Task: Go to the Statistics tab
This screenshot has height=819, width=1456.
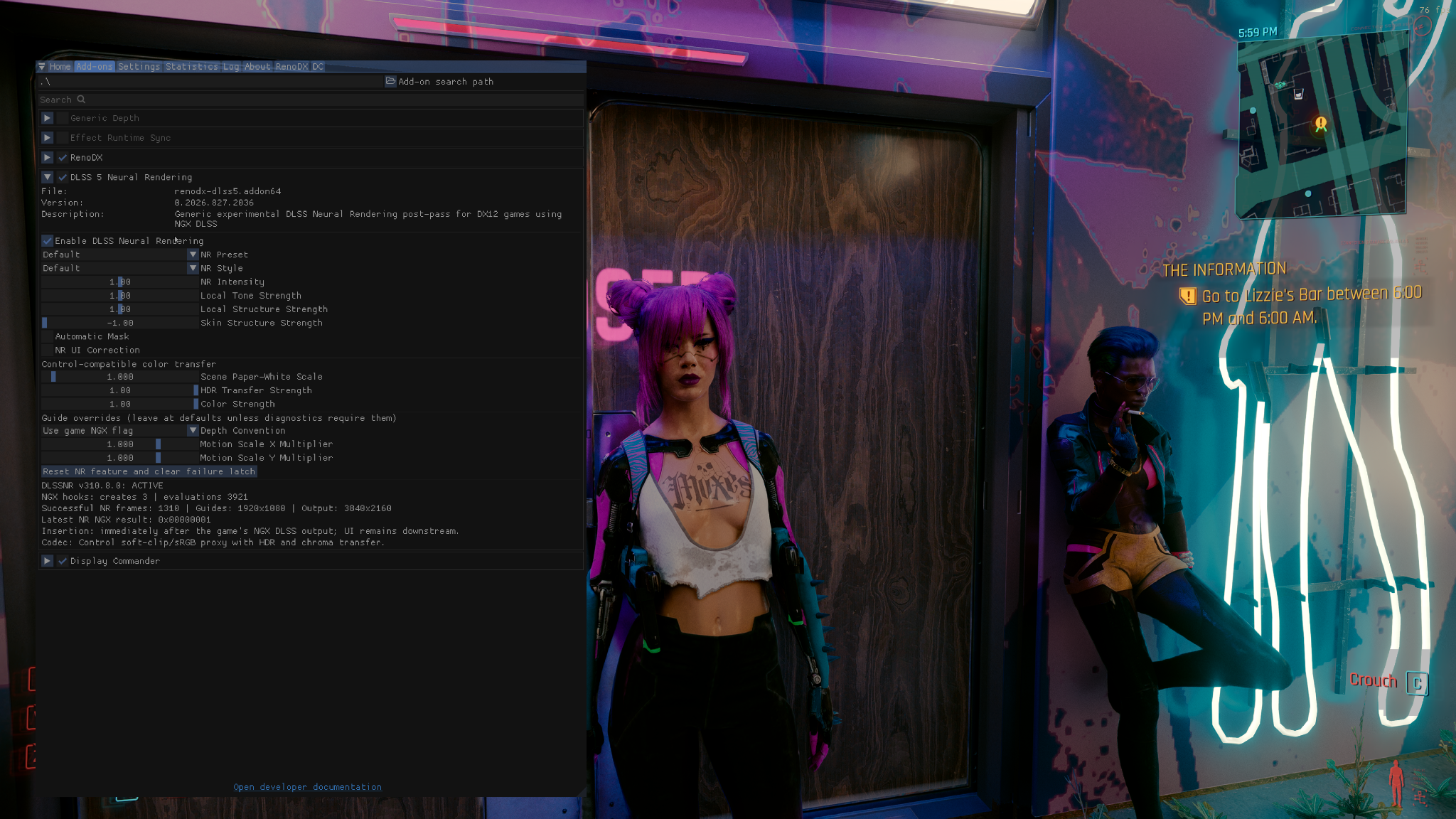Action: pyautogui.click(x=192, y=67)
